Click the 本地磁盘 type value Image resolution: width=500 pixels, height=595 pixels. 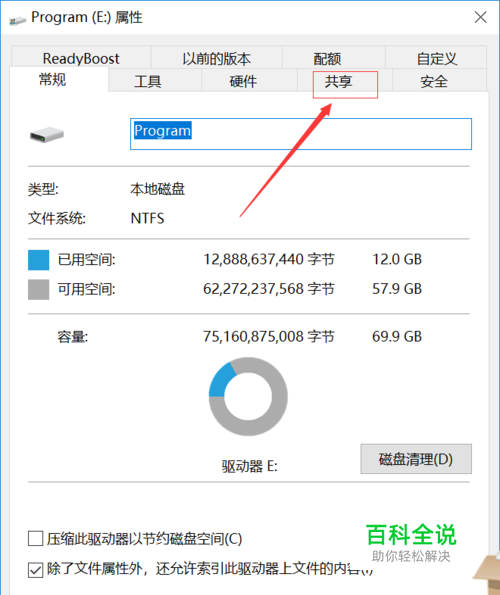pyautogui.click(x=157, y=189)
